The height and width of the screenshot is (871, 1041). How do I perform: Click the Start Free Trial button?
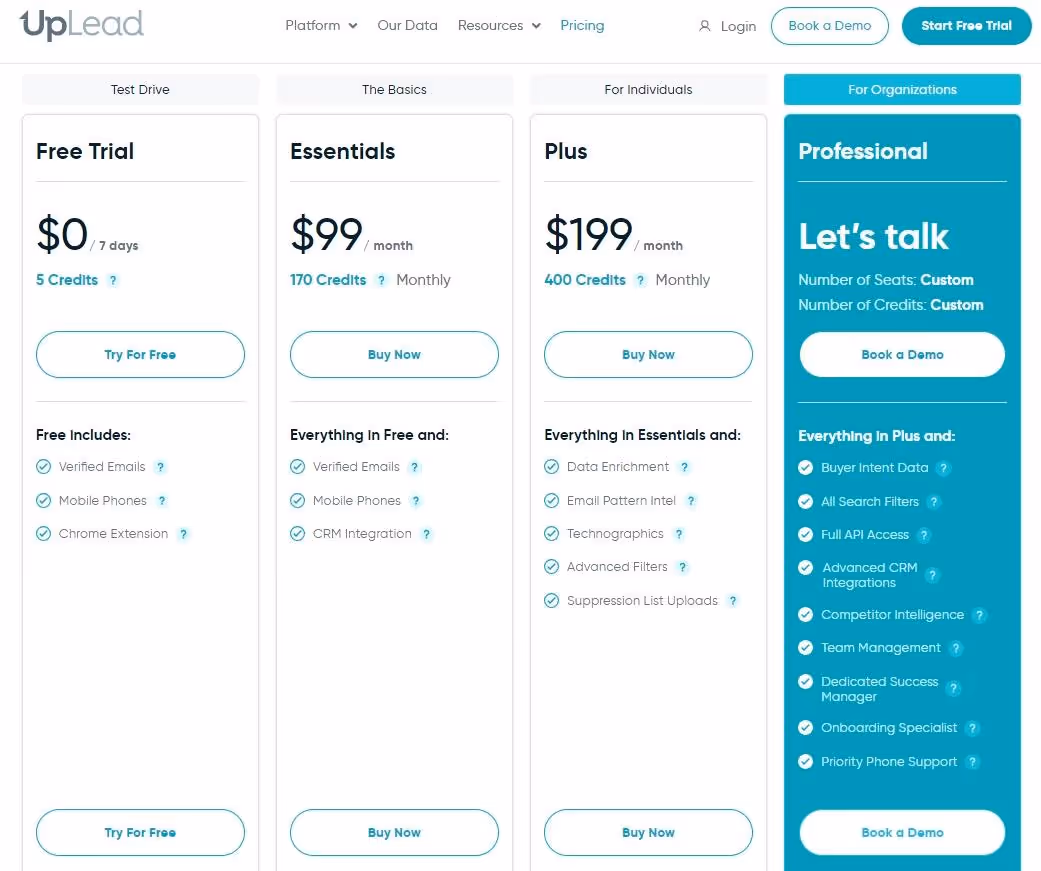[965, 25]
